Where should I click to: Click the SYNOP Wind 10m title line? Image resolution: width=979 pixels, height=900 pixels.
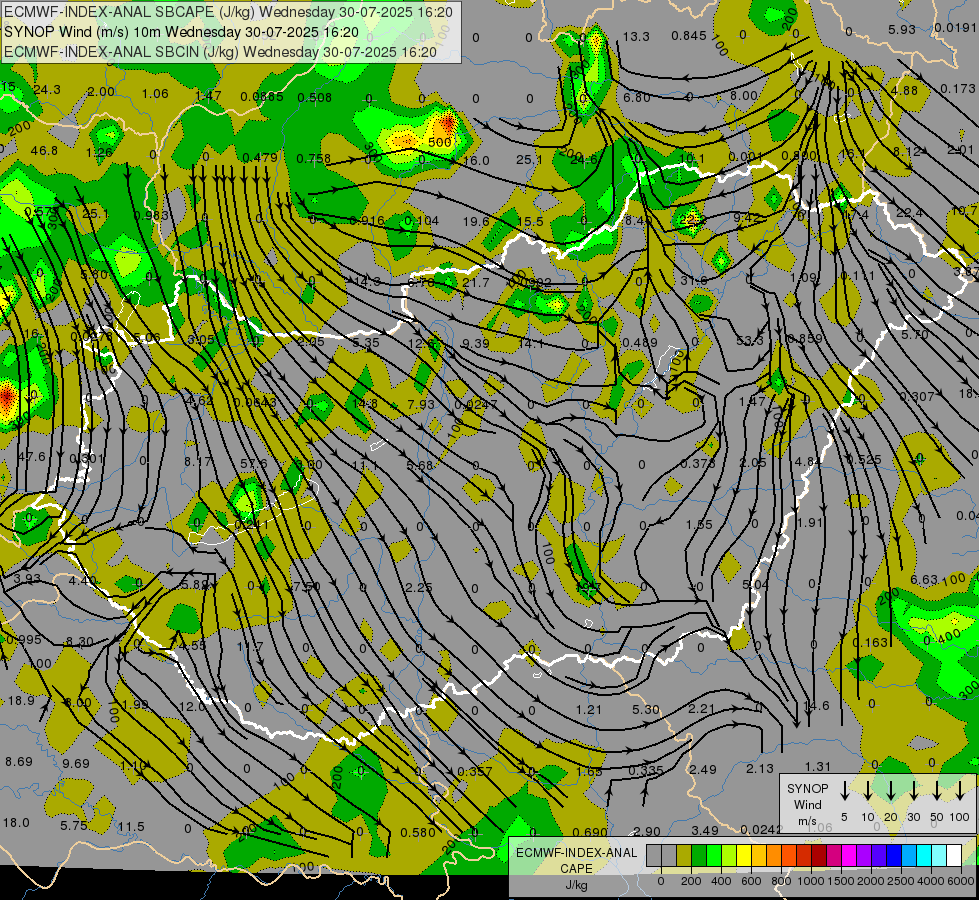tap(182, 32)
